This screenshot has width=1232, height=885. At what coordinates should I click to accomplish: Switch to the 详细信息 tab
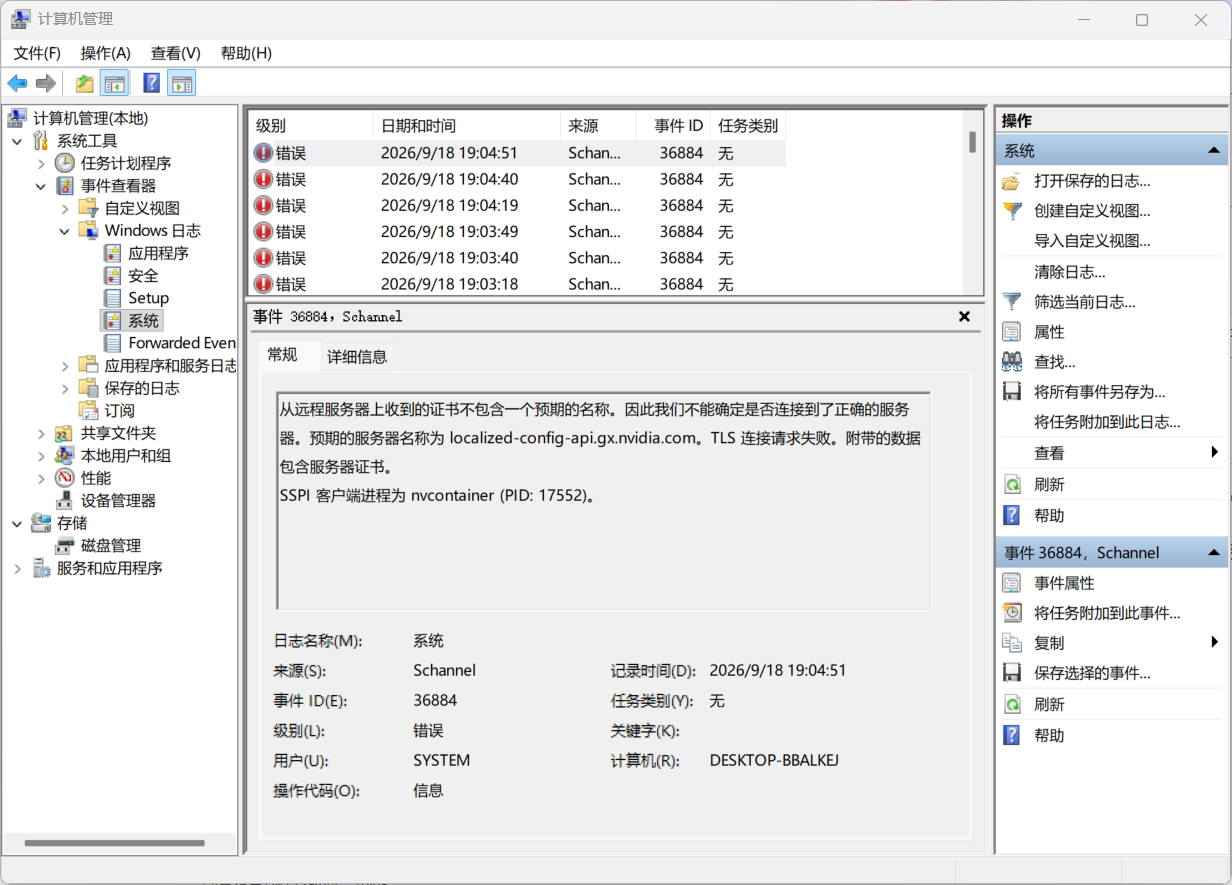coord(357,356)
